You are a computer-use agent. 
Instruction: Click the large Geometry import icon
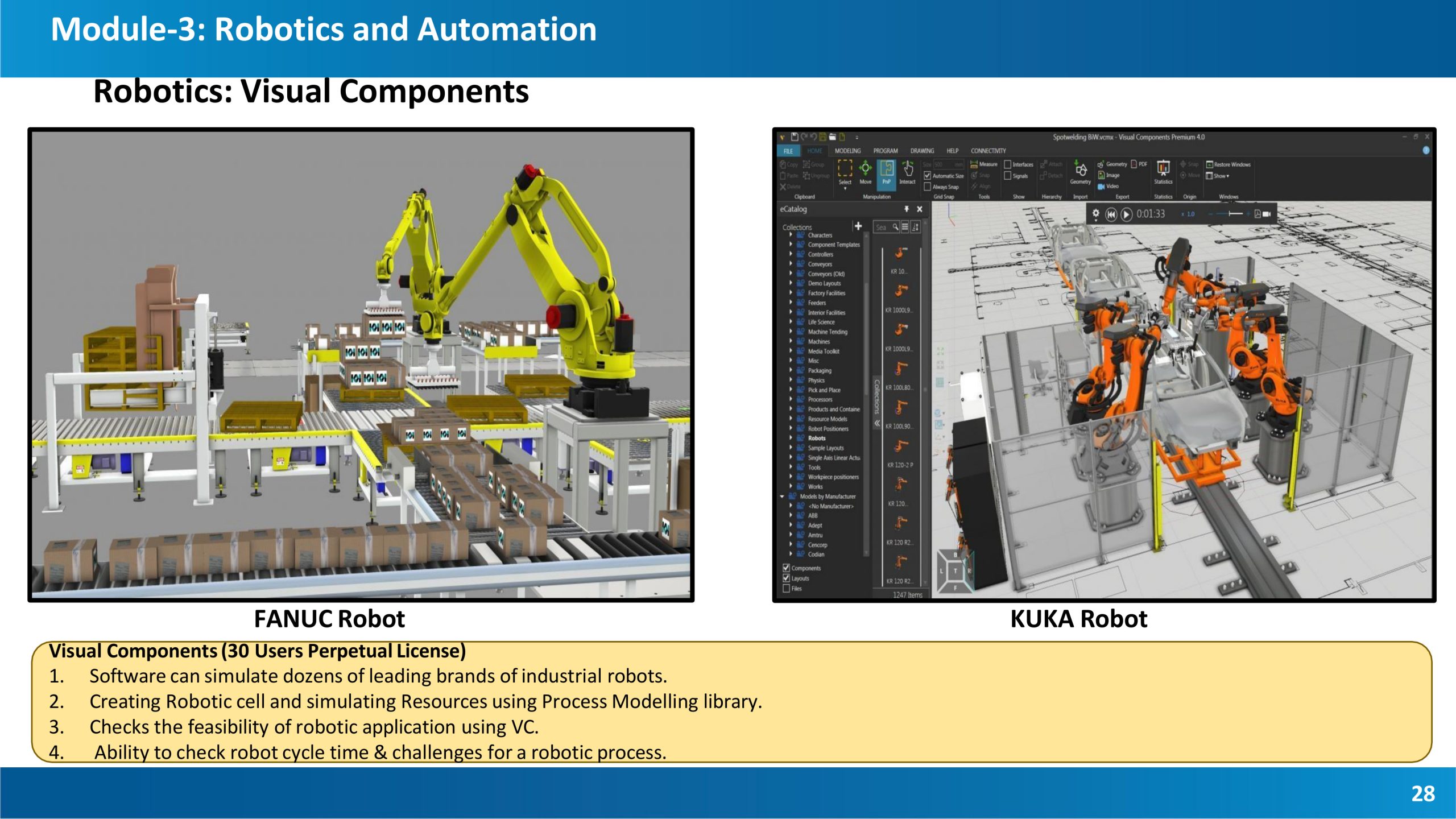1080,172
